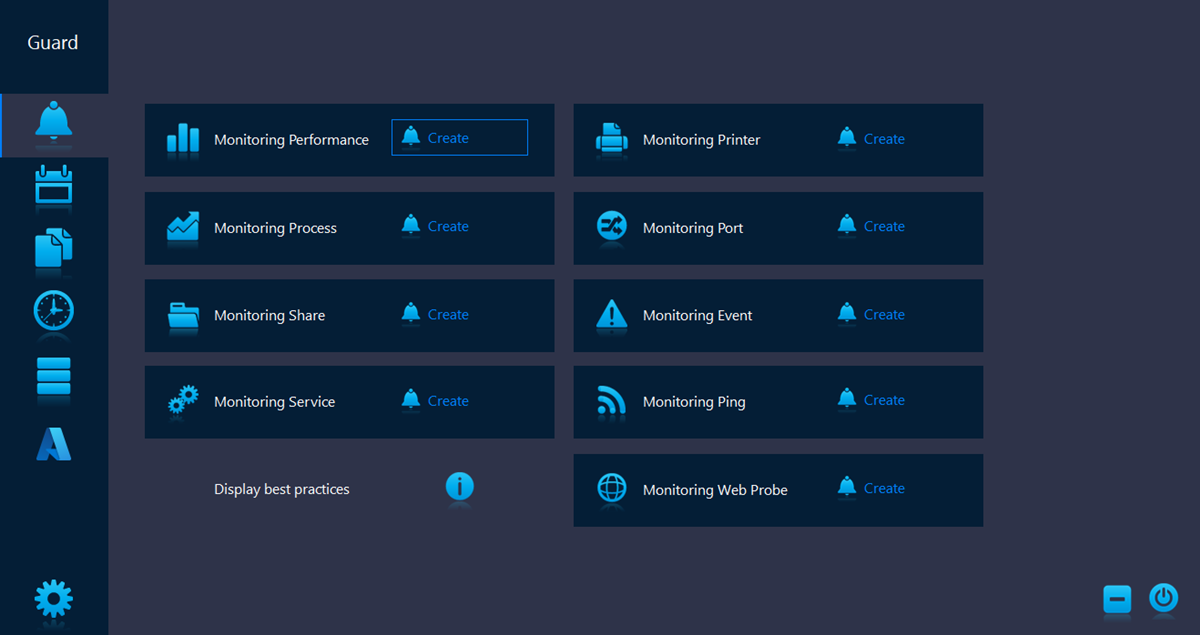This screenshot has width=1200, height=635.
Task: Open the settings gear at bottom left
Action: (x=53, y=600)
